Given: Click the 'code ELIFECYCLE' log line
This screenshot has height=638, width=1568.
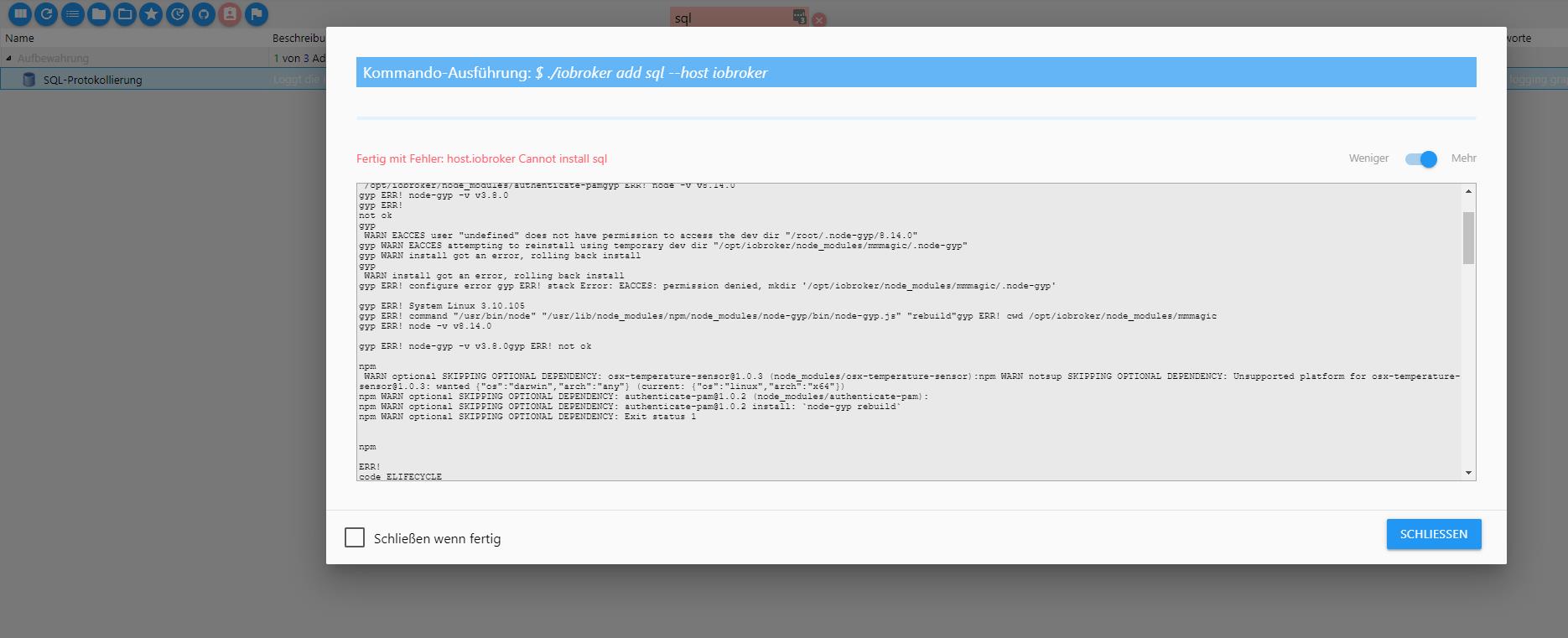Looking at the screenshot, I should tap(400, 476).
